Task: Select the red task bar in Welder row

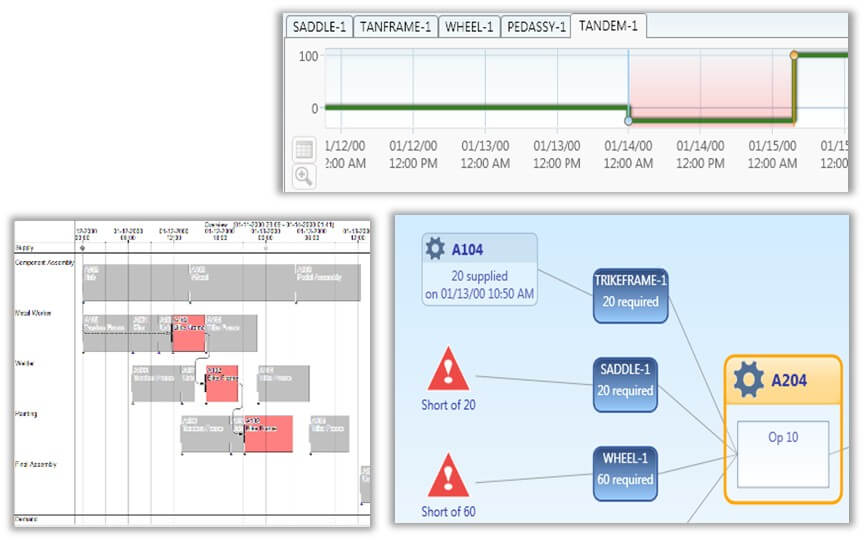Action: point(222,384)
